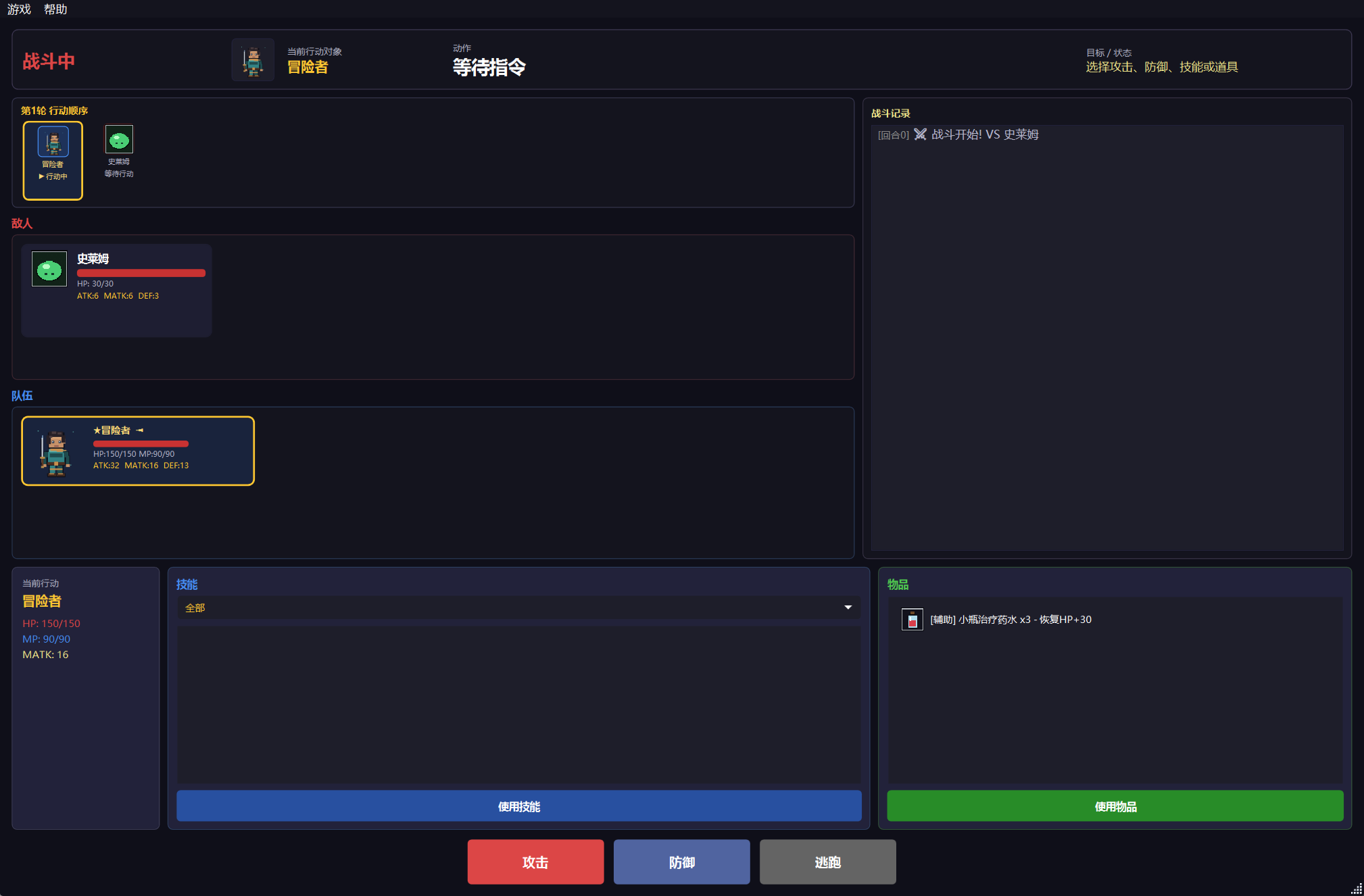Click the MP: 90/90 stat text
The height and width of the screenshot is (896, 1364).
[47, 639]
